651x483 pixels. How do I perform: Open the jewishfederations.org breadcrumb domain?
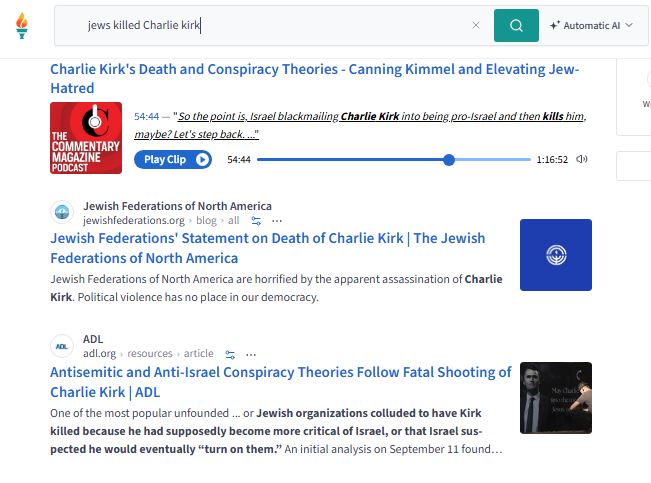(x=134, y=221)
